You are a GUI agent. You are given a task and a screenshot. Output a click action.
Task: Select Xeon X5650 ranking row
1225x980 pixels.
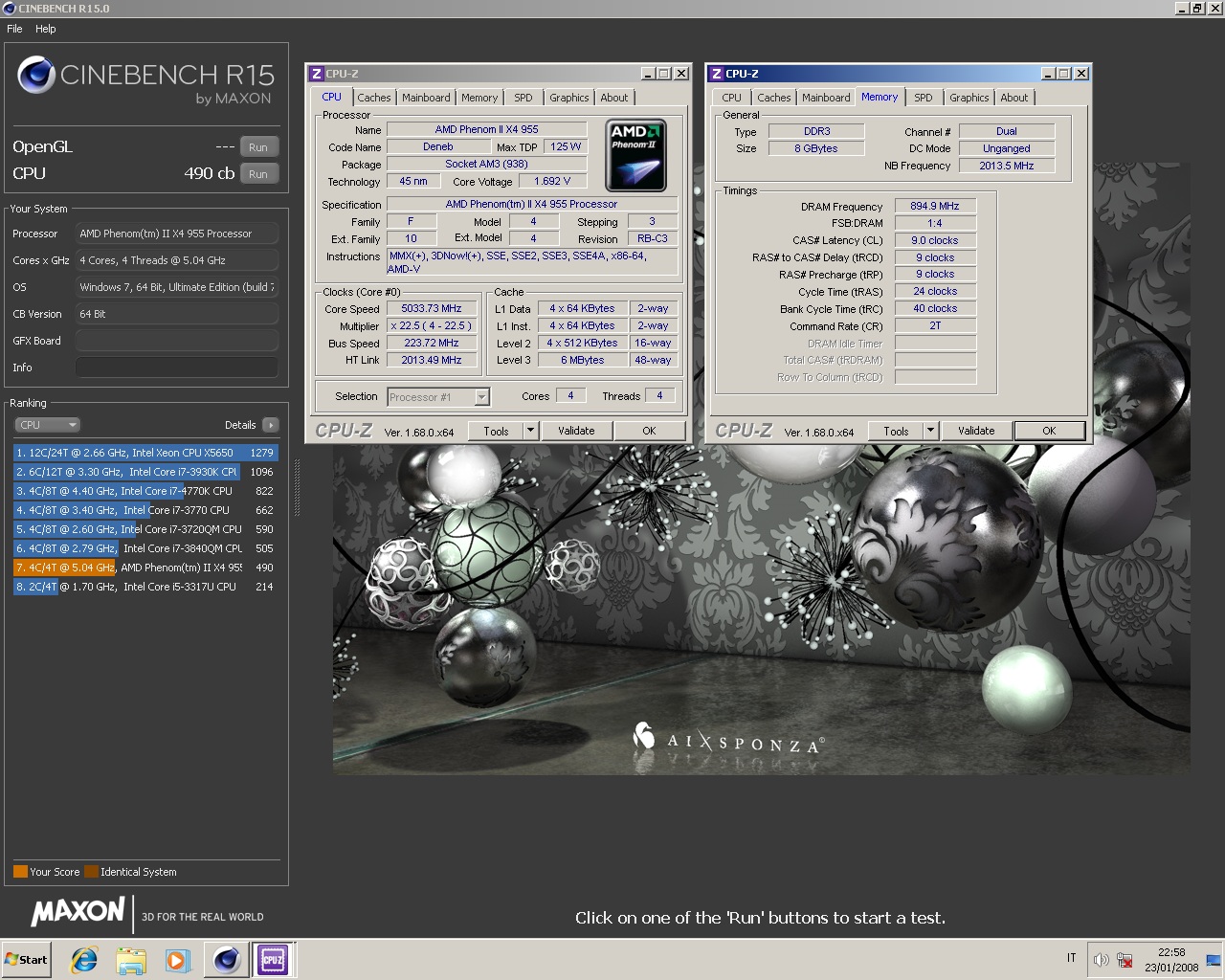click(145, 453)
